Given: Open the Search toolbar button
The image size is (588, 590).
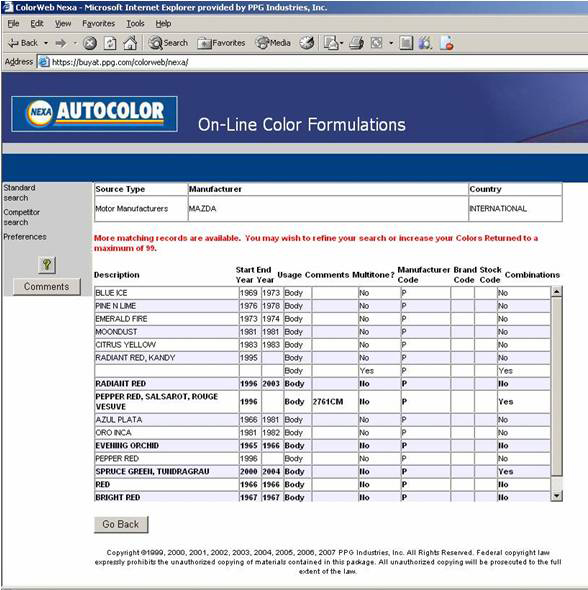Looking at the screenshot, I should (168, 43).
